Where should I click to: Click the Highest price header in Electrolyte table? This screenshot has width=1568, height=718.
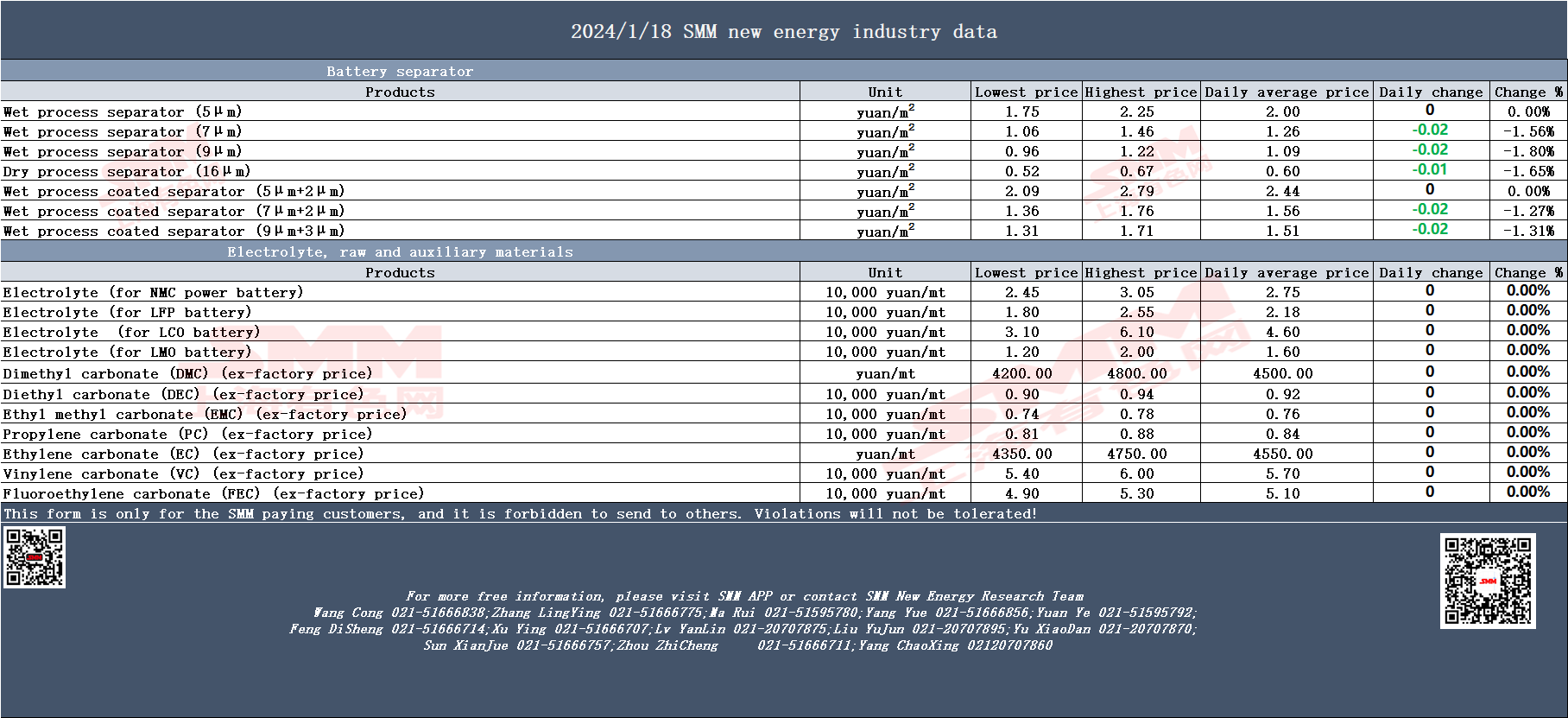click(1140, 273)
